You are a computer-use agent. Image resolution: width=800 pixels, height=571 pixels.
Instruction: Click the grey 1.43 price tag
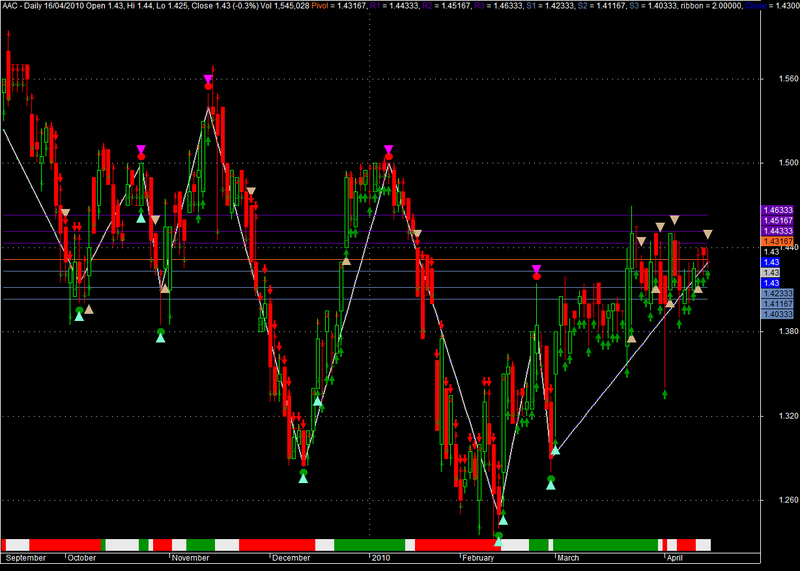click(x=771, y=272)
